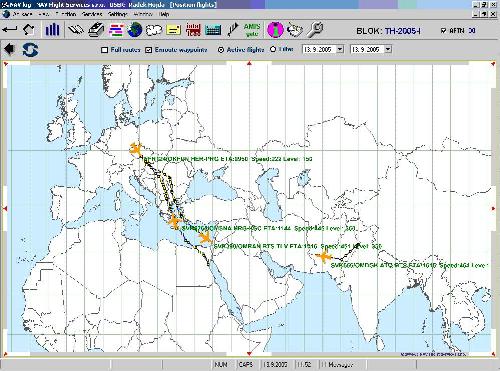Screen dimensions: 500x371
Task: Expand the second date dropdown
Action: coord(388,49)
